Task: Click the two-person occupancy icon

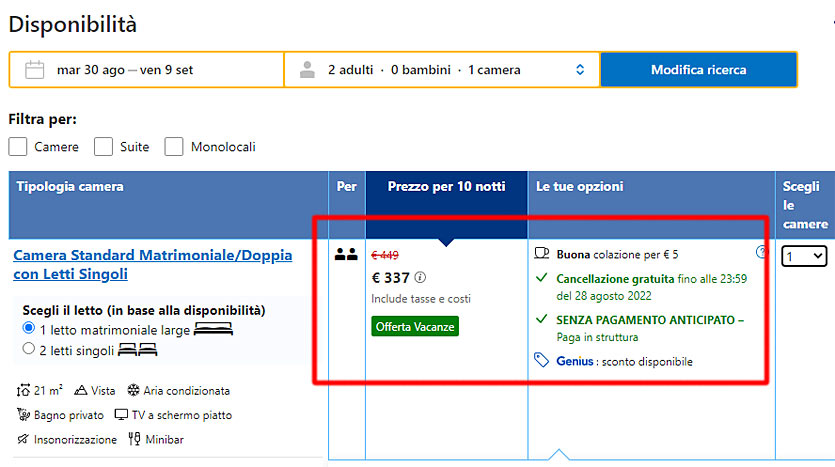Action: click(x=346, y=254)
